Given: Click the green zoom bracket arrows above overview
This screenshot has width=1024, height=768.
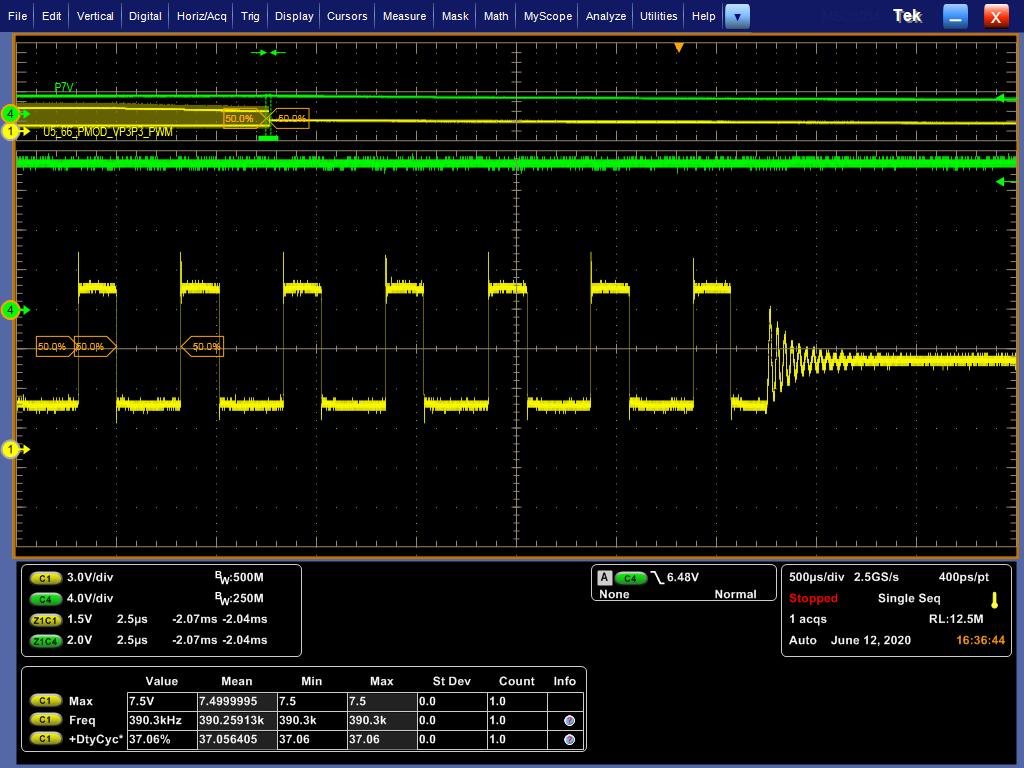Looking at the screenshot, I should (x=269, y=52).
